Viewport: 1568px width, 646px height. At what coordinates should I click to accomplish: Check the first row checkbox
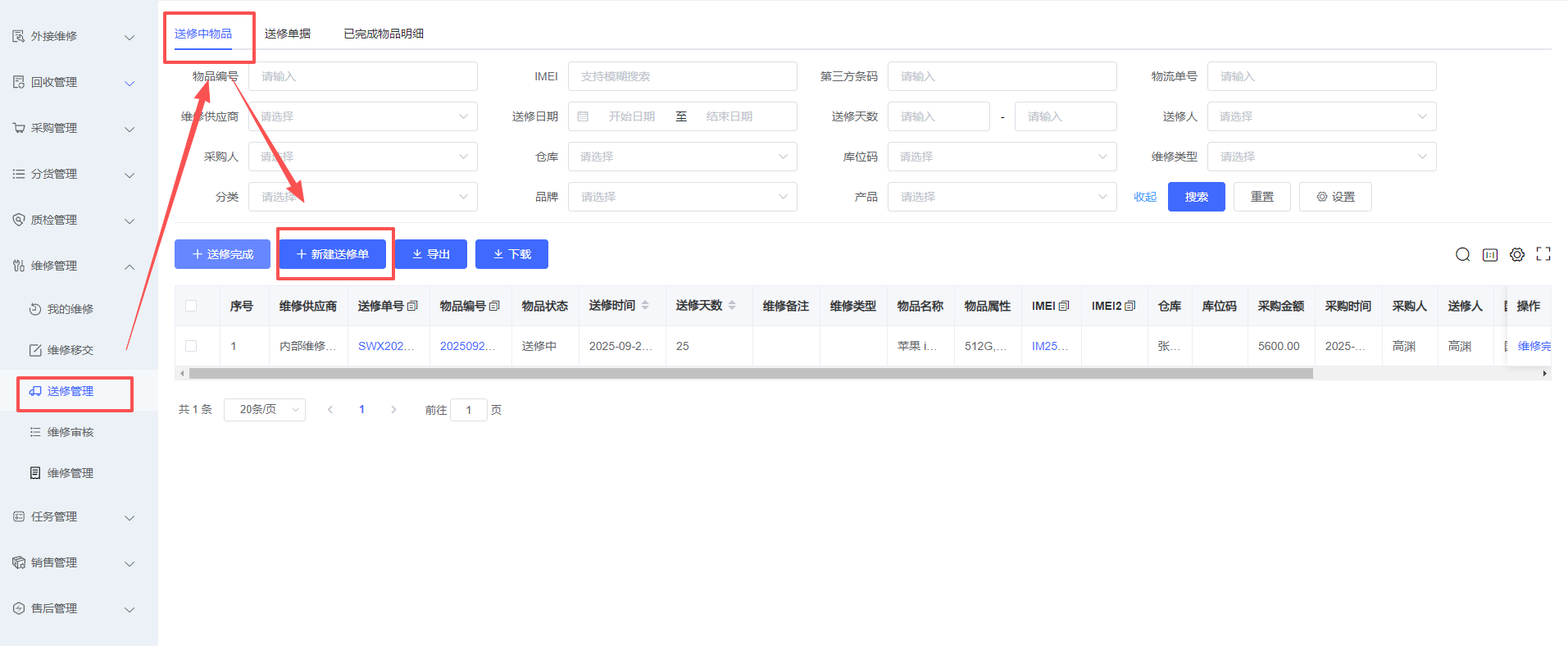[x=191, y=346]
